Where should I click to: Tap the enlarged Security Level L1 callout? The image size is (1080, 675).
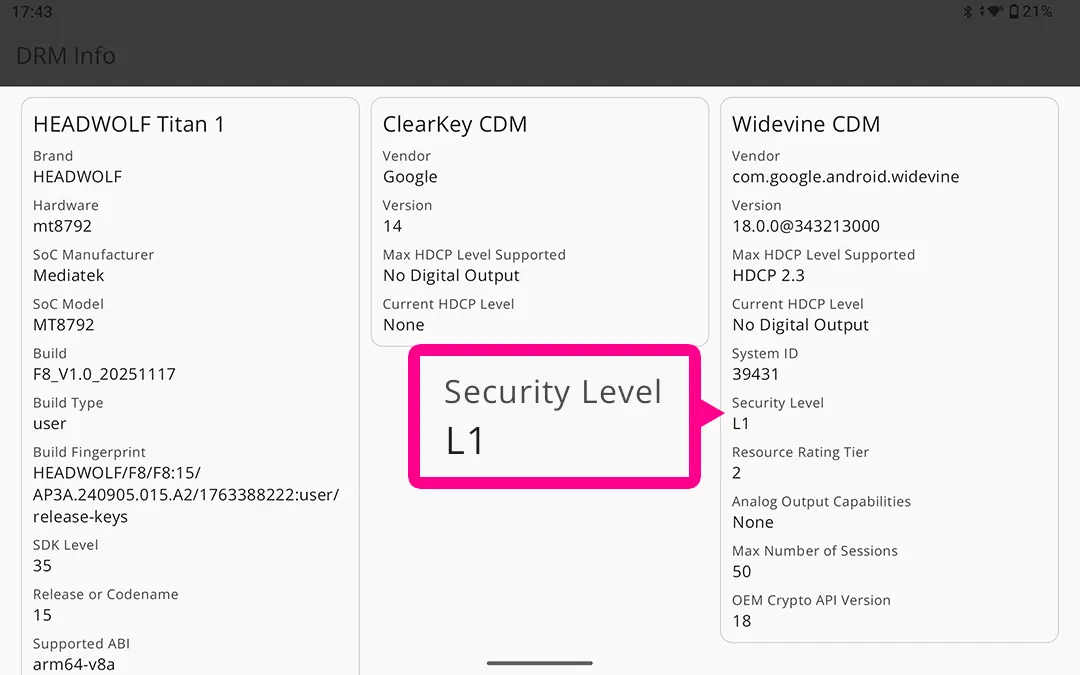click(554, 417)
